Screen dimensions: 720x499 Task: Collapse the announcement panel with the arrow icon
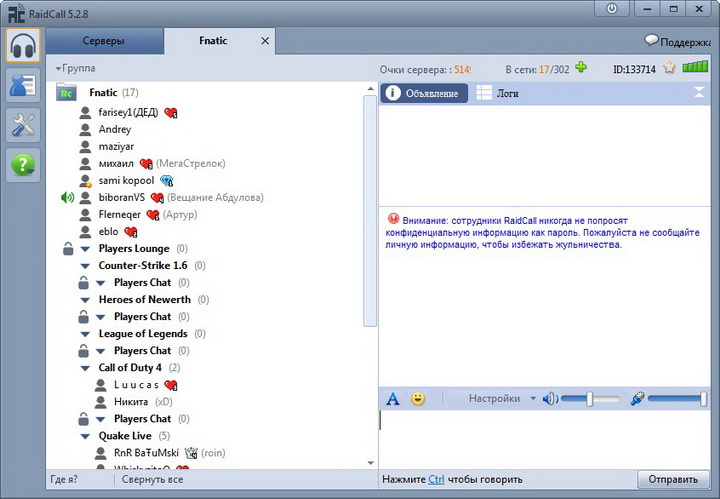tap(699, 92)
